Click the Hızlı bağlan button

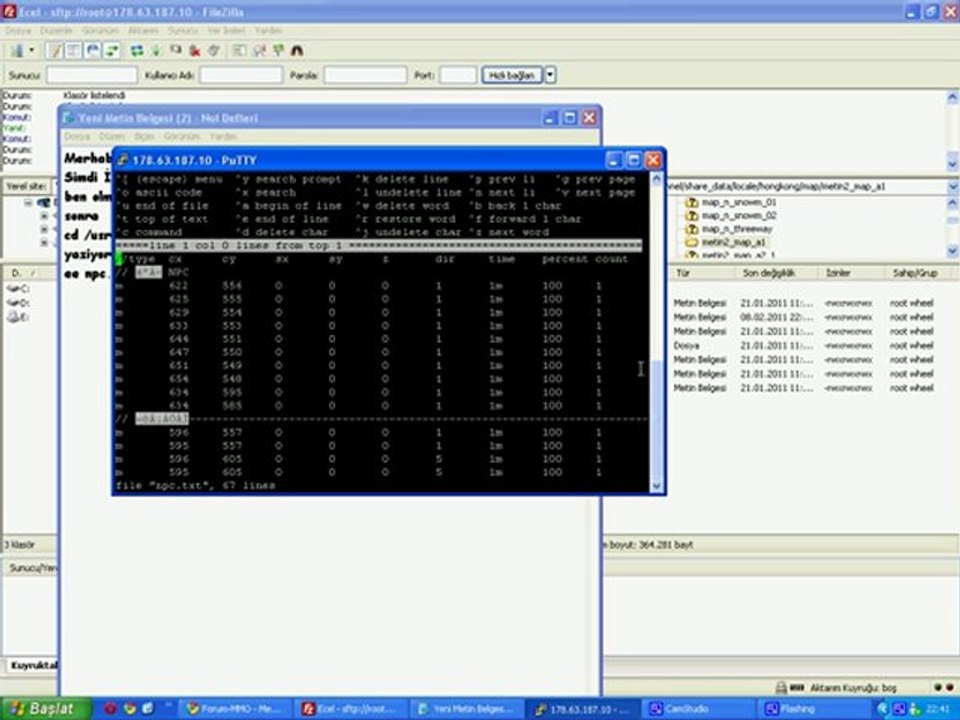(512, 75)
